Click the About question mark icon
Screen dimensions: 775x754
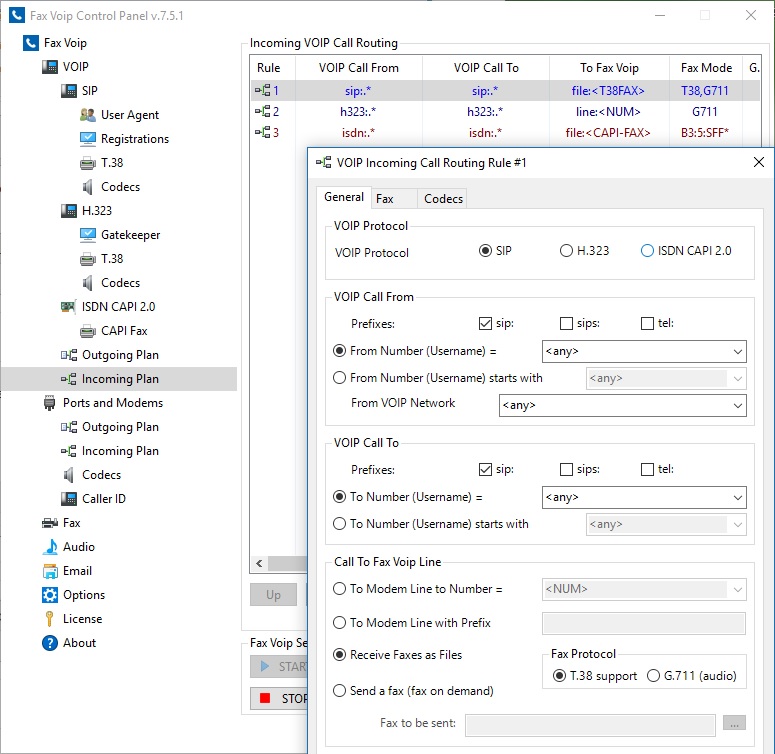(50, 643)
